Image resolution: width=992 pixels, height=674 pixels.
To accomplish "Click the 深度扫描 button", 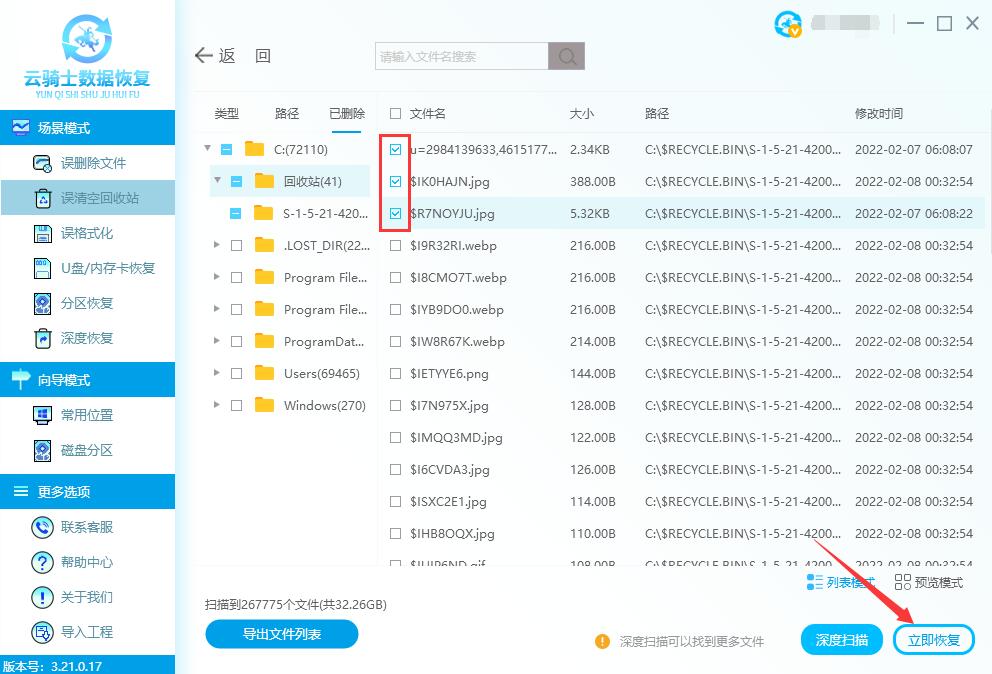I will pyautogui.click(x=841, y=640).
